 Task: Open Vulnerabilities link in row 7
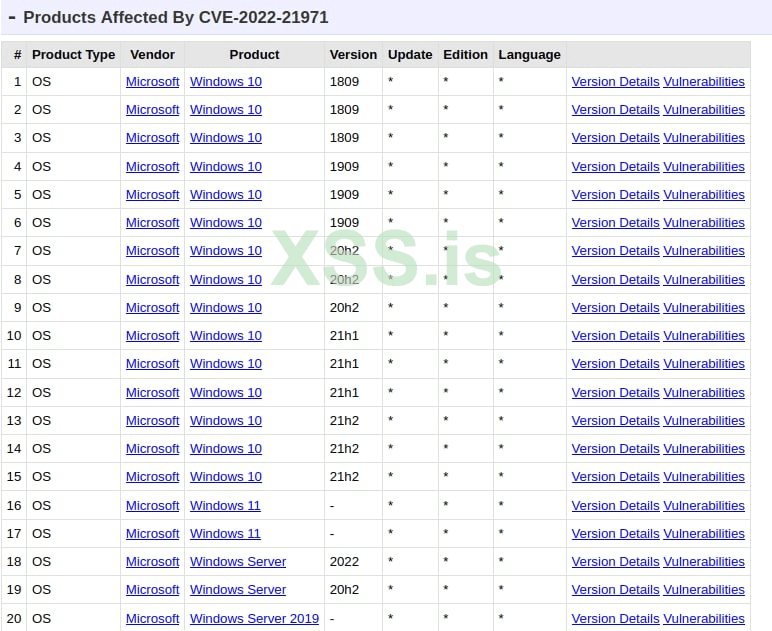[704, 251]
